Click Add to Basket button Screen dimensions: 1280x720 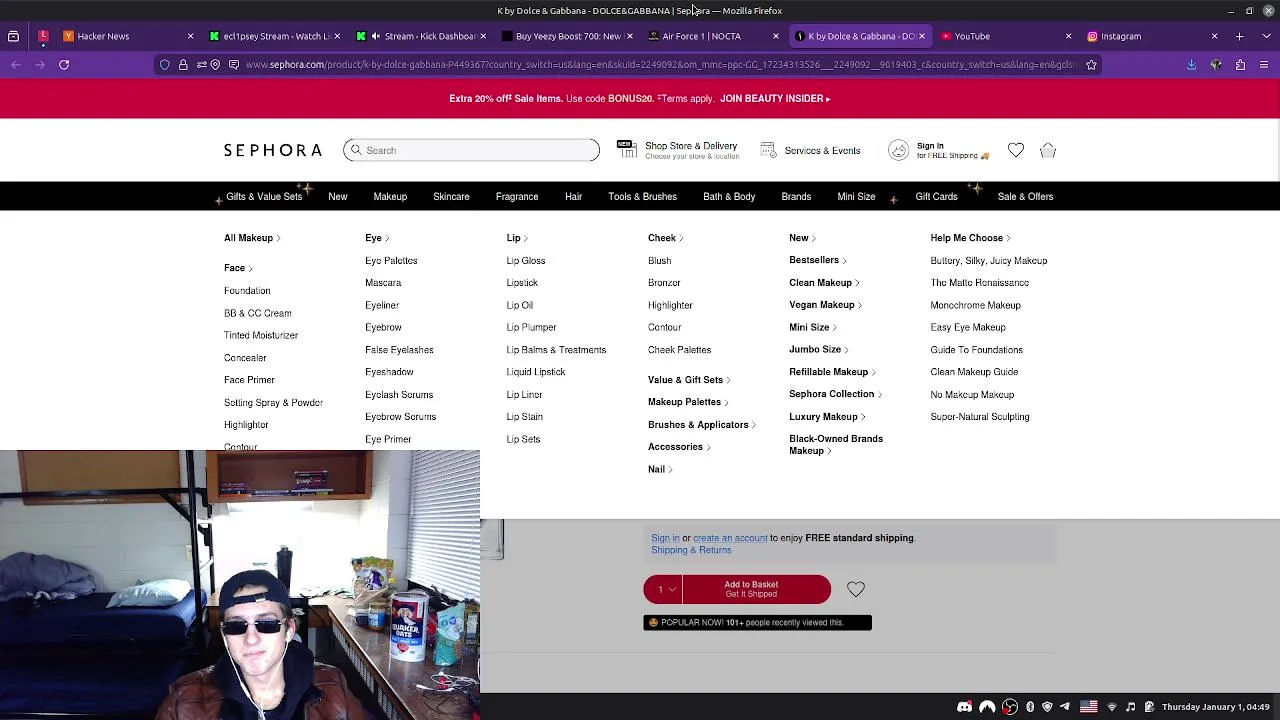[x=757, y=590]
